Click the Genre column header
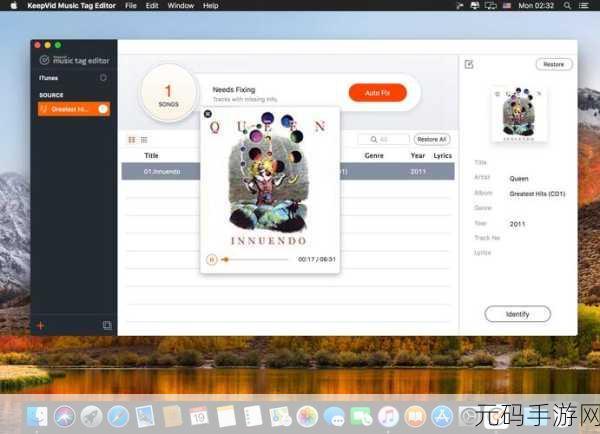 click(374, 156)
